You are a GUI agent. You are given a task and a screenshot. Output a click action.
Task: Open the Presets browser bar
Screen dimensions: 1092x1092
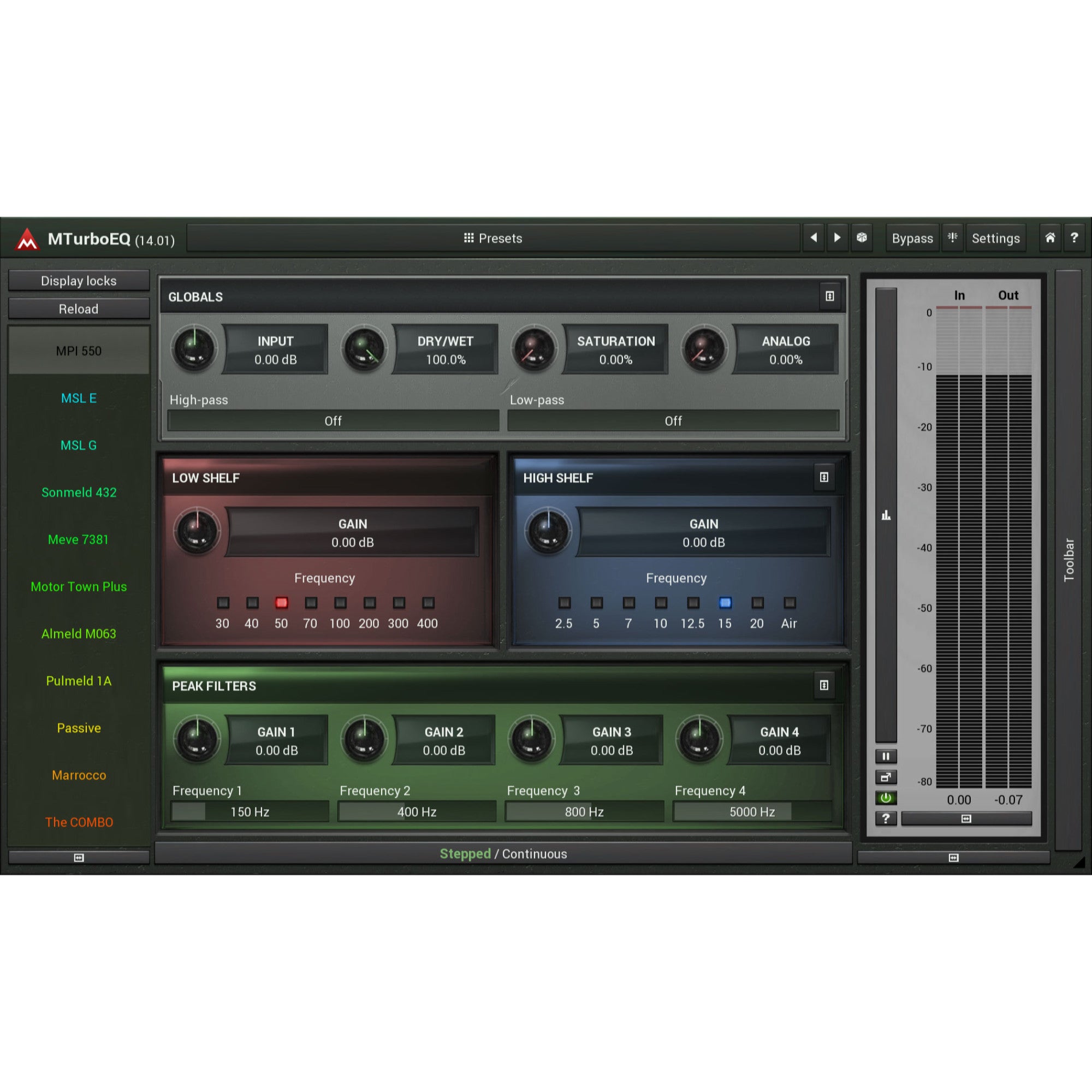coord(494,238)
